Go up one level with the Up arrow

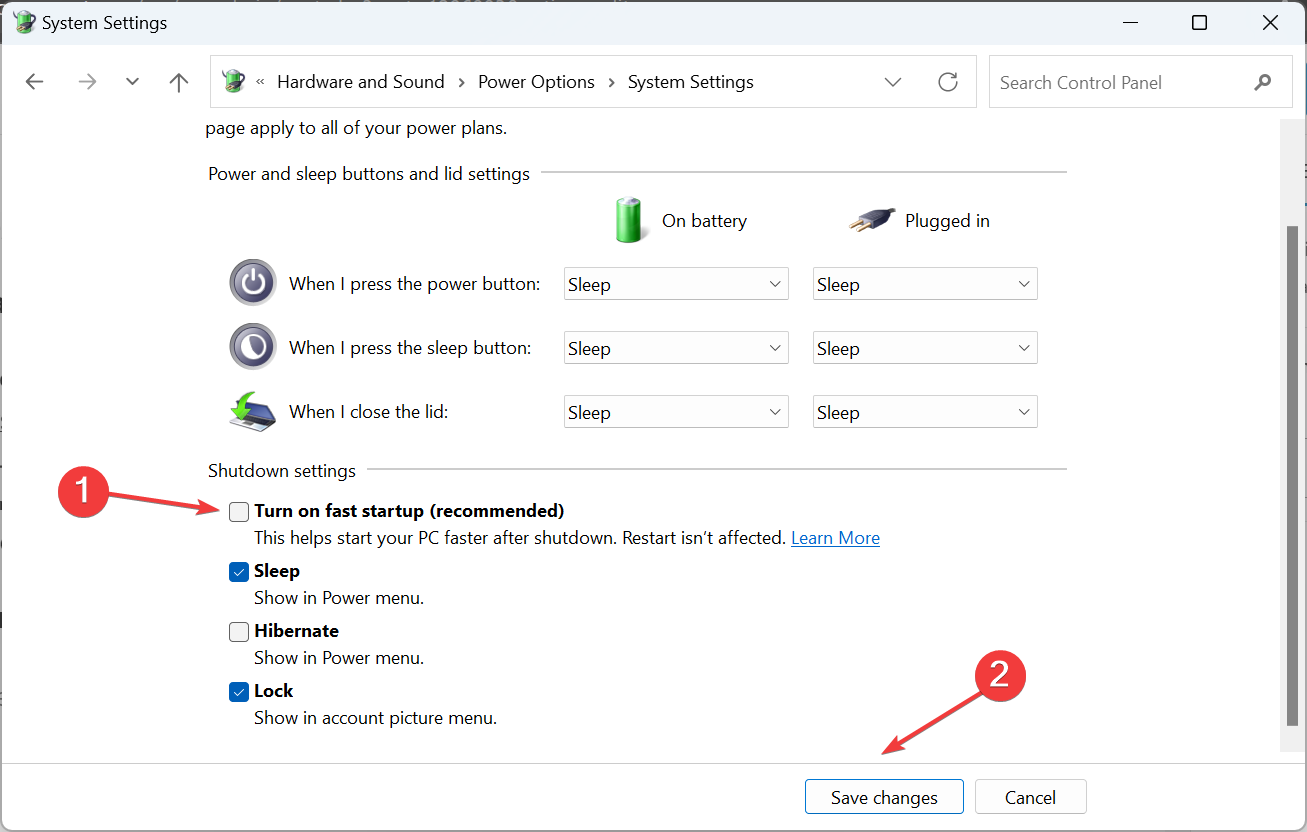pos(179,82)
